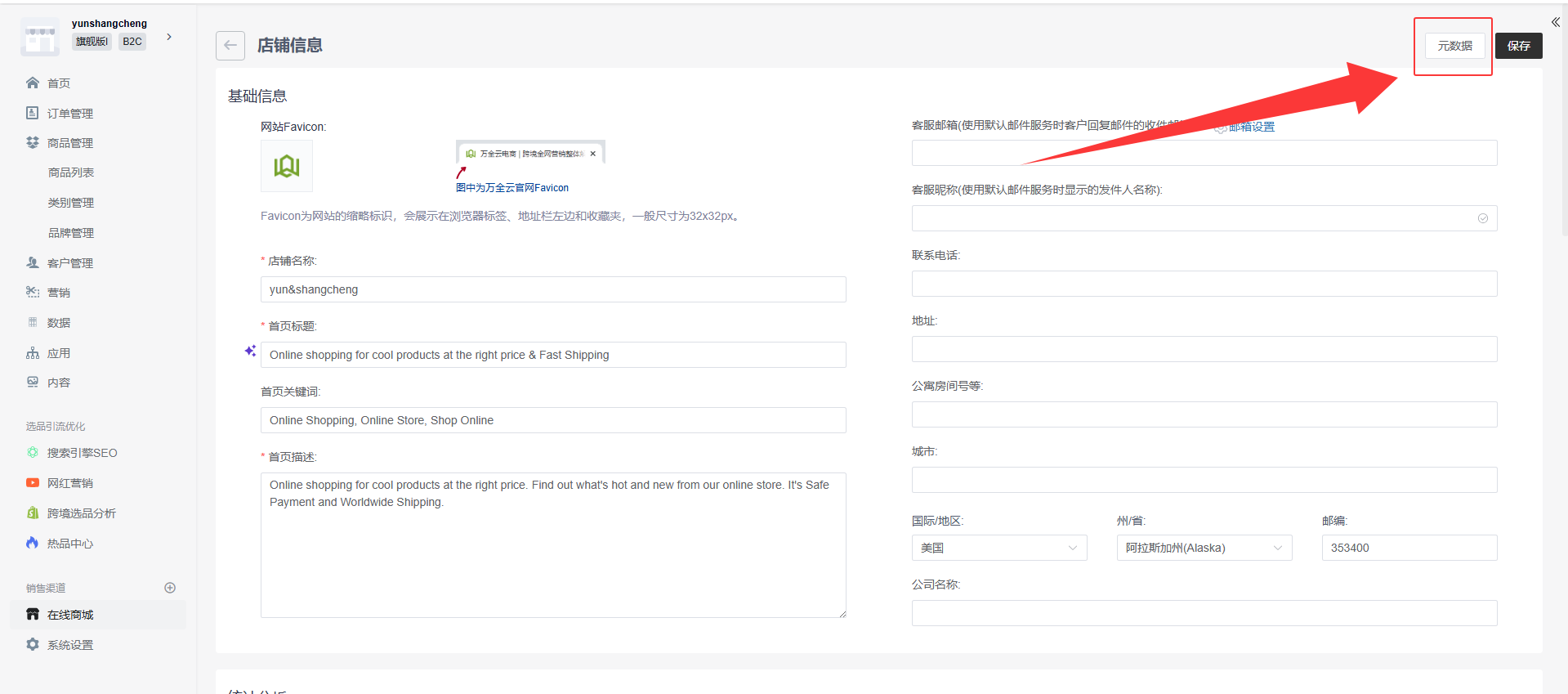Click the 店铺名称 input field
Image resolution: width=1568 pixels, height=694 pixels.
point(553,289)
